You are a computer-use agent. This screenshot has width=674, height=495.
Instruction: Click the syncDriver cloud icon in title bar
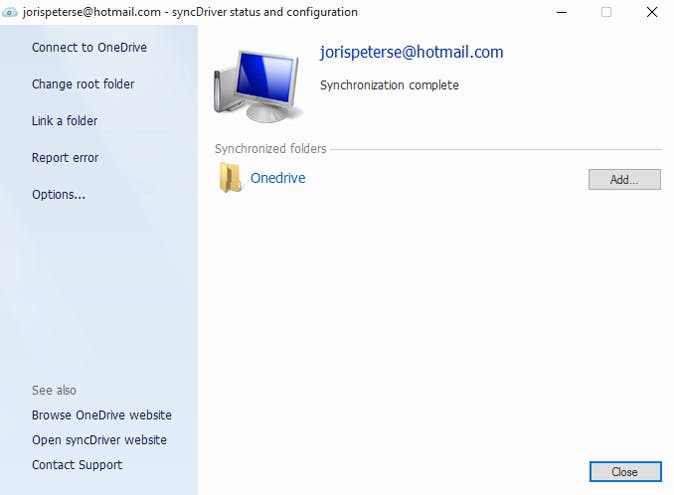pyautogui.click(x=9, y=12)
